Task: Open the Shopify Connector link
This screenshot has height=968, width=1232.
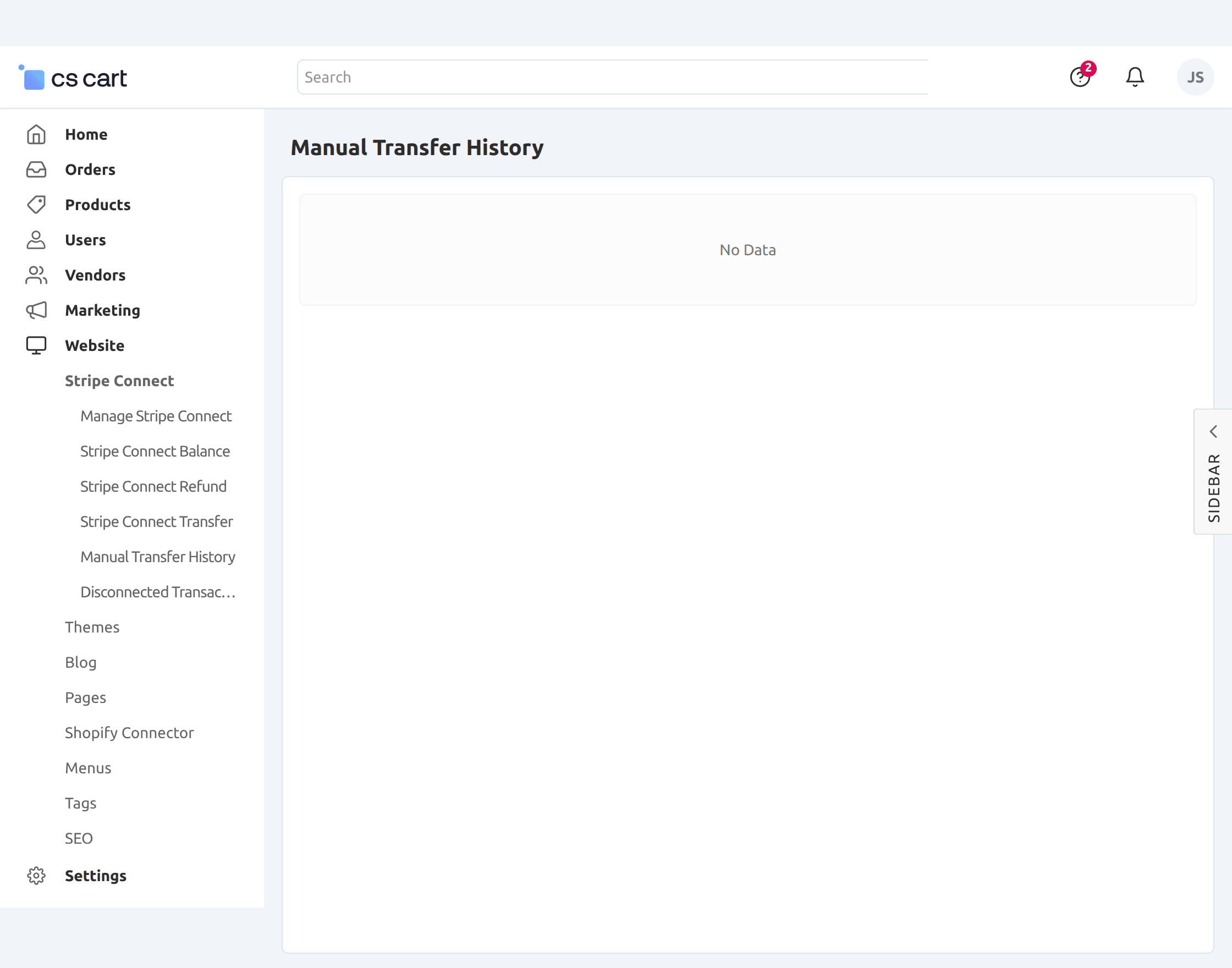Action: 129,733
